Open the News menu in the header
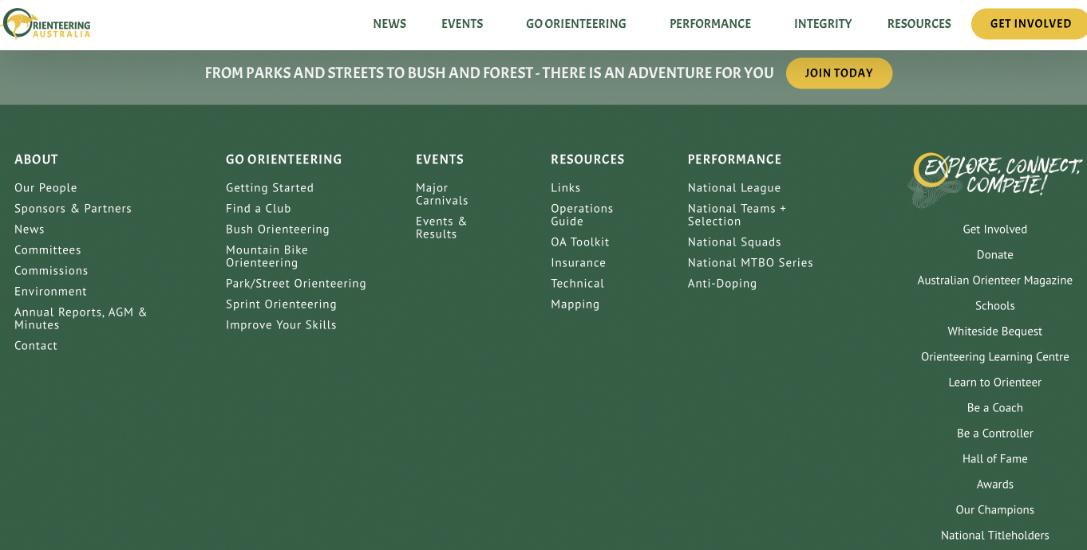The image size is (1087, 550). click(x=390, y=24)
